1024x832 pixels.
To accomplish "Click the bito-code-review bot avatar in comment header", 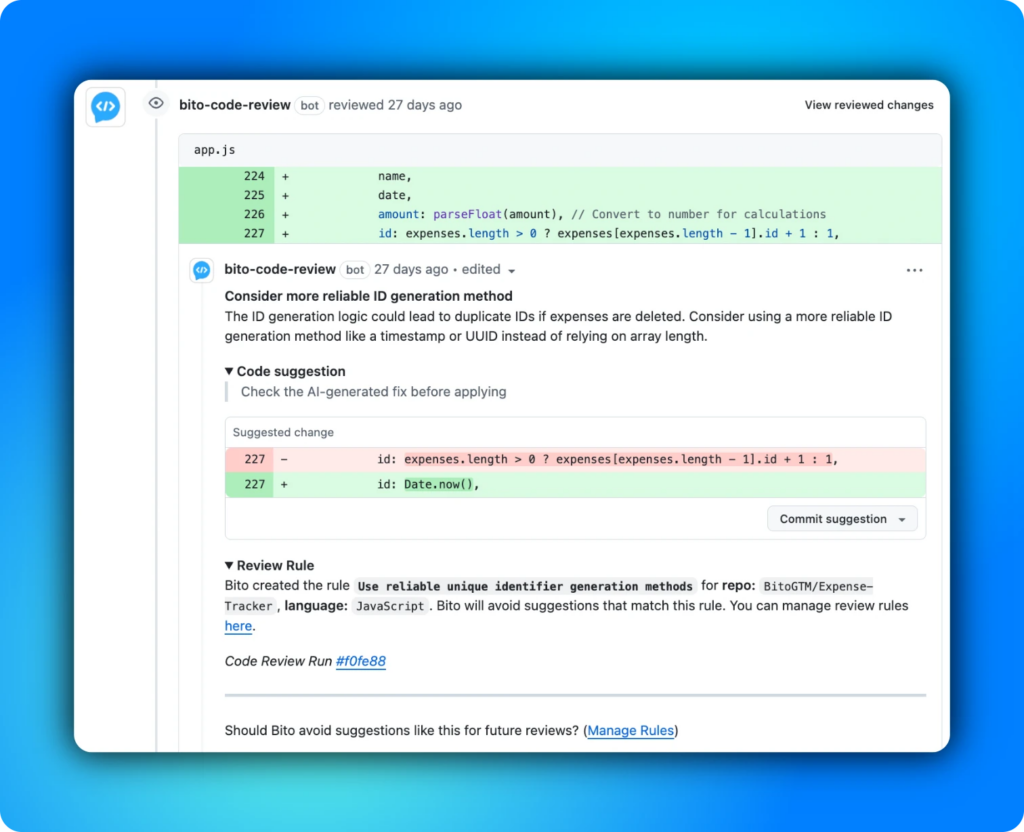I will tap(204, 269).
